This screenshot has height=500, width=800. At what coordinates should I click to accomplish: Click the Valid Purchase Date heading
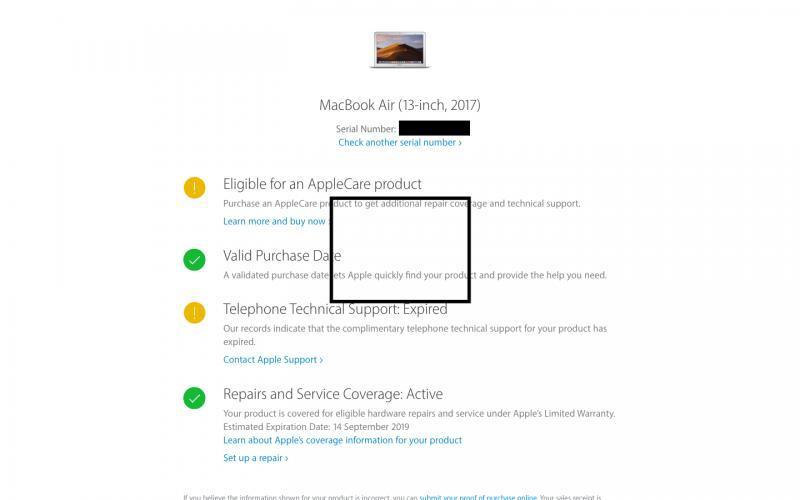point(282,255)
